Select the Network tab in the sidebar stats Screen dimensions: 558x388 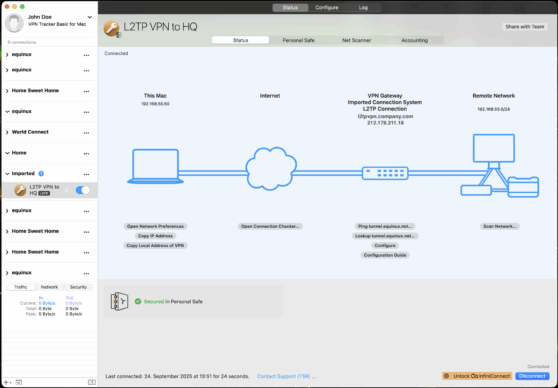49,287
